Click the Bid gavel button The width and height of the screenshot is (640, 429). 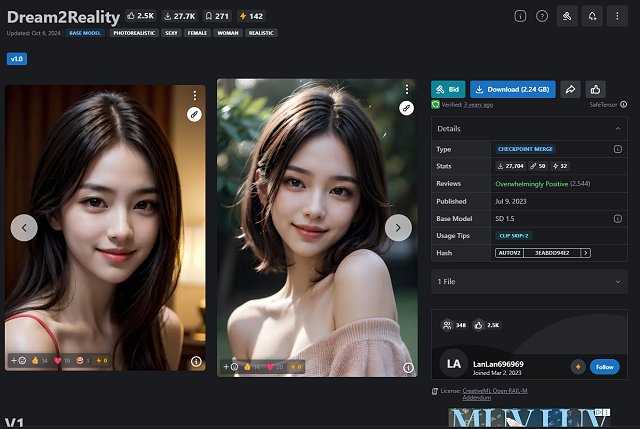[x=448, y=89]
